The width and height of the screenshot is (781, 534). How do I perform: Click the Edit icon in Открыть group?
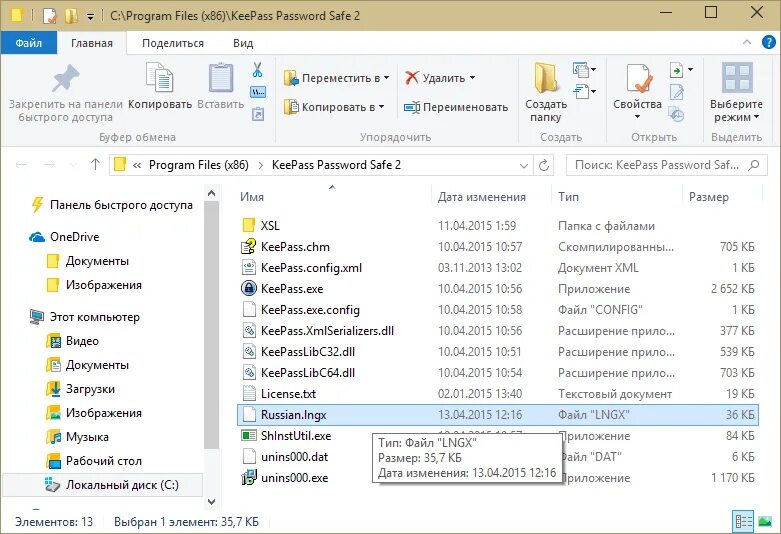(676, 92)
